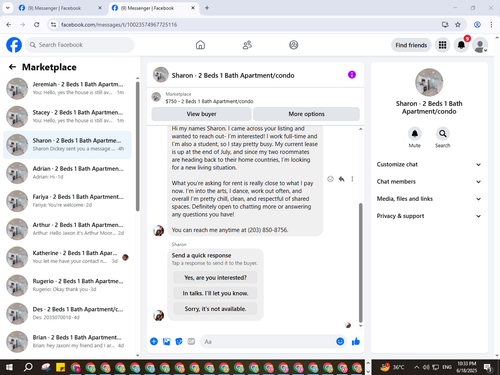Open the Groups icon in top navigation
The height and width of the screenshot is (375, 500).
pyautogui.click(x=294, y=45)
